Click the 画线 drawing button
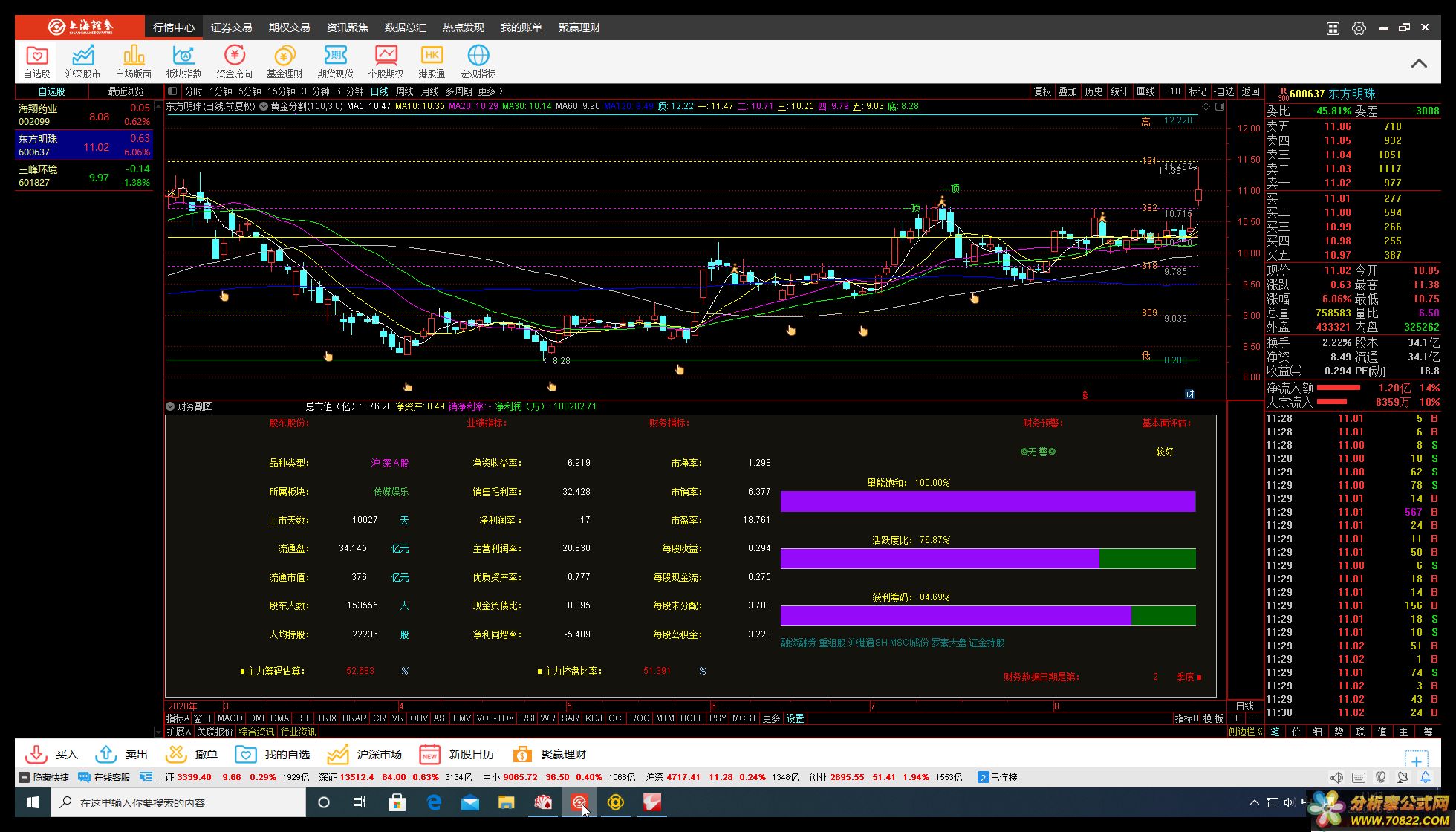 [x=1145, y=91]
